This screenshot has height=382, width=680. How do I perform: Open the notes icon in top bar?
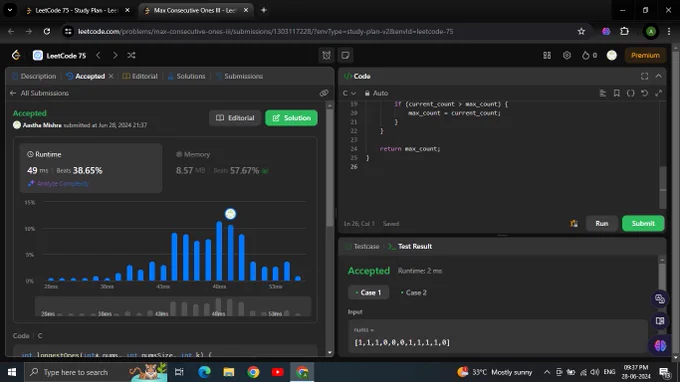click(x=346, y=55)
